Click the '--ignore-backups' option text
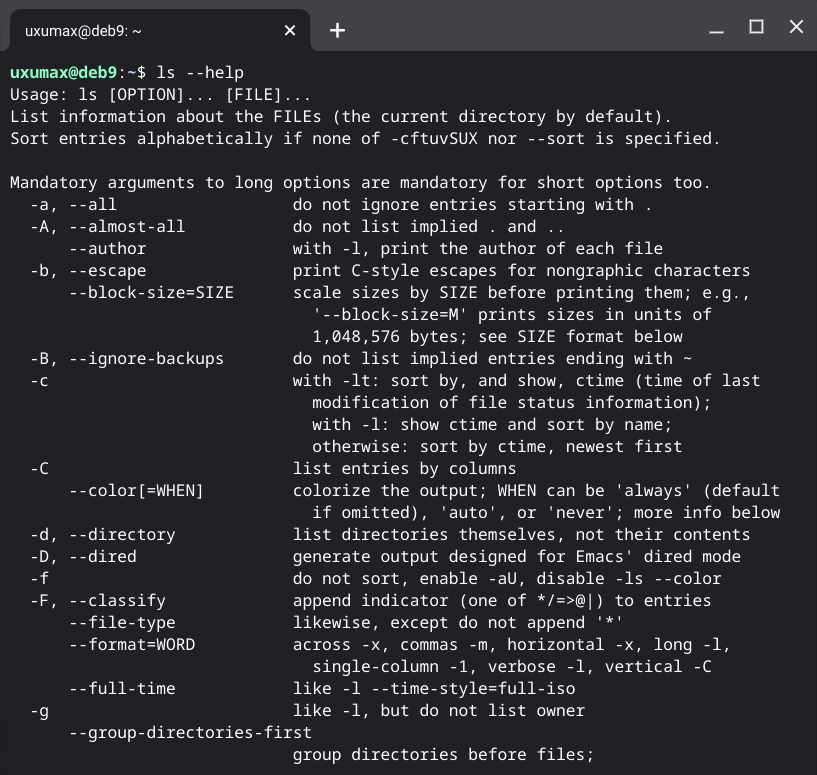Screen dimensions: 817x775 click(x=146, y=359)
